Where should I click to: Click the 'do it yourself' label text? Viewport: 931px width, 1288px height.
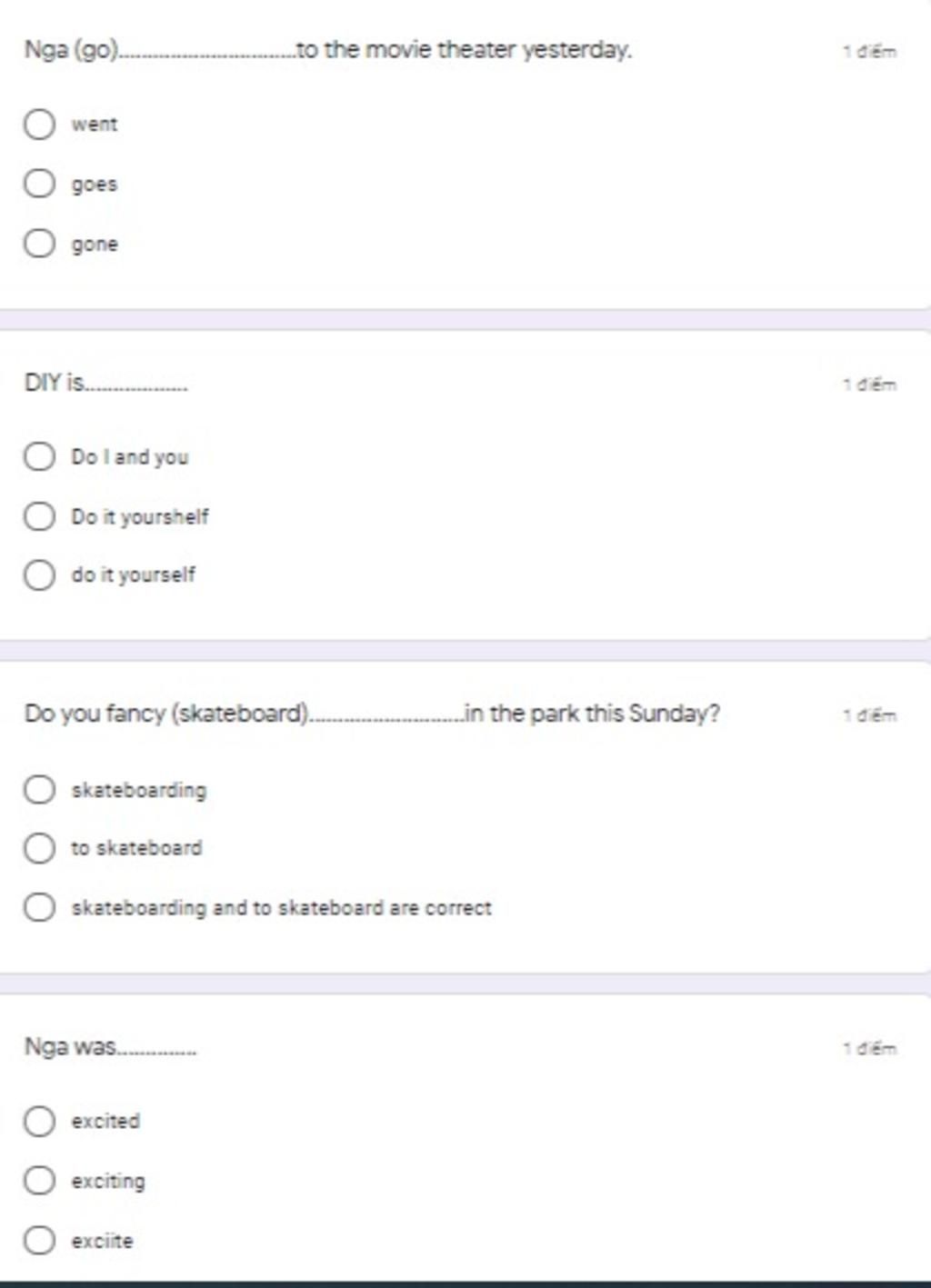pyautogui.click(x=134, y=574)
